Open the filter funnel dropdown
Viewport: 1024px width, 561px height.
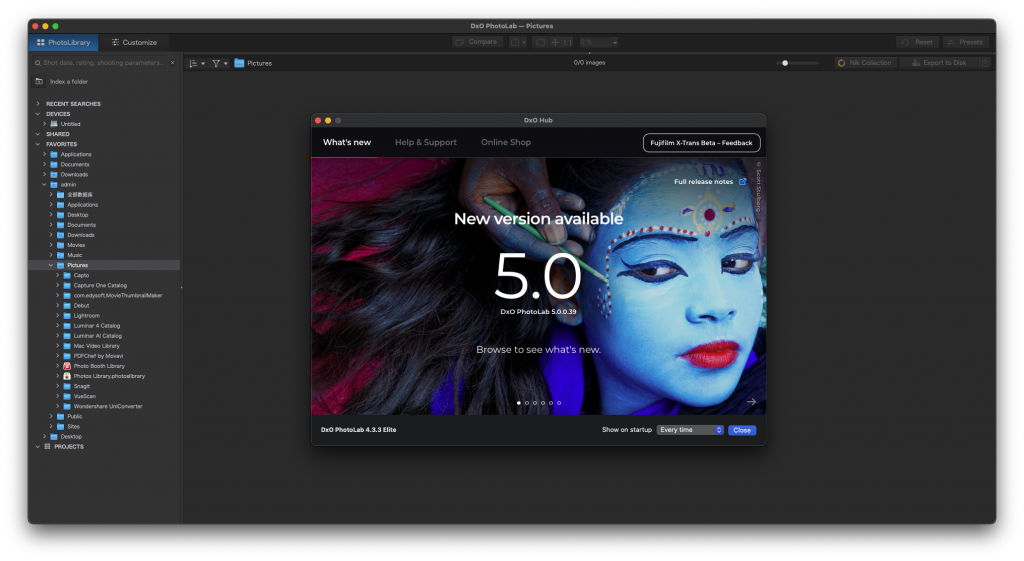coord(219,63)
